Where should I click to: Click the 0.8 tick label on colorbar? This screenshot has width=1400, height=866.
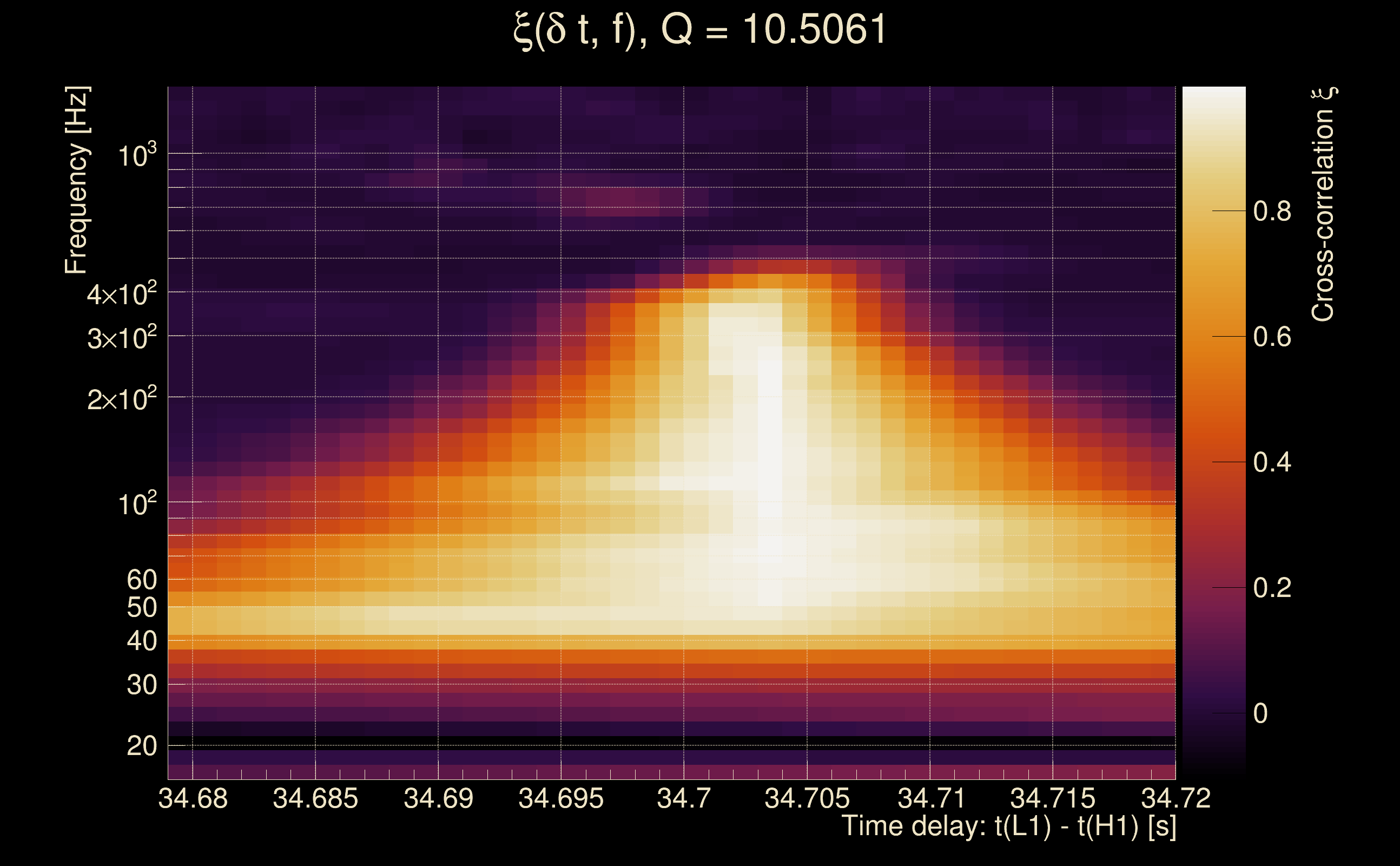click(1272, 211)
